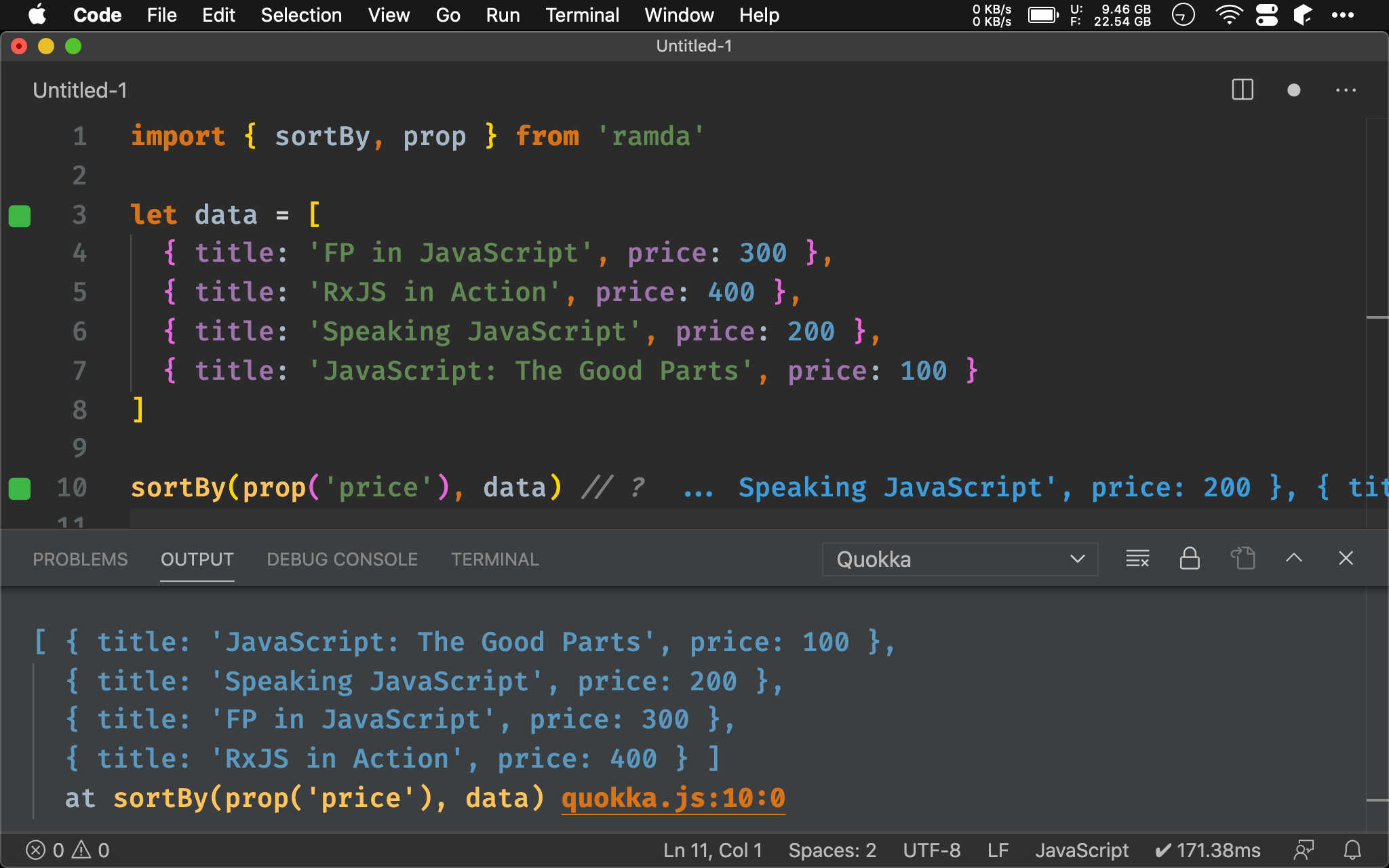This screenshot has height=868, width=1389.
Task: Select the PROBLEMS tab
Action: click(79, 558)
